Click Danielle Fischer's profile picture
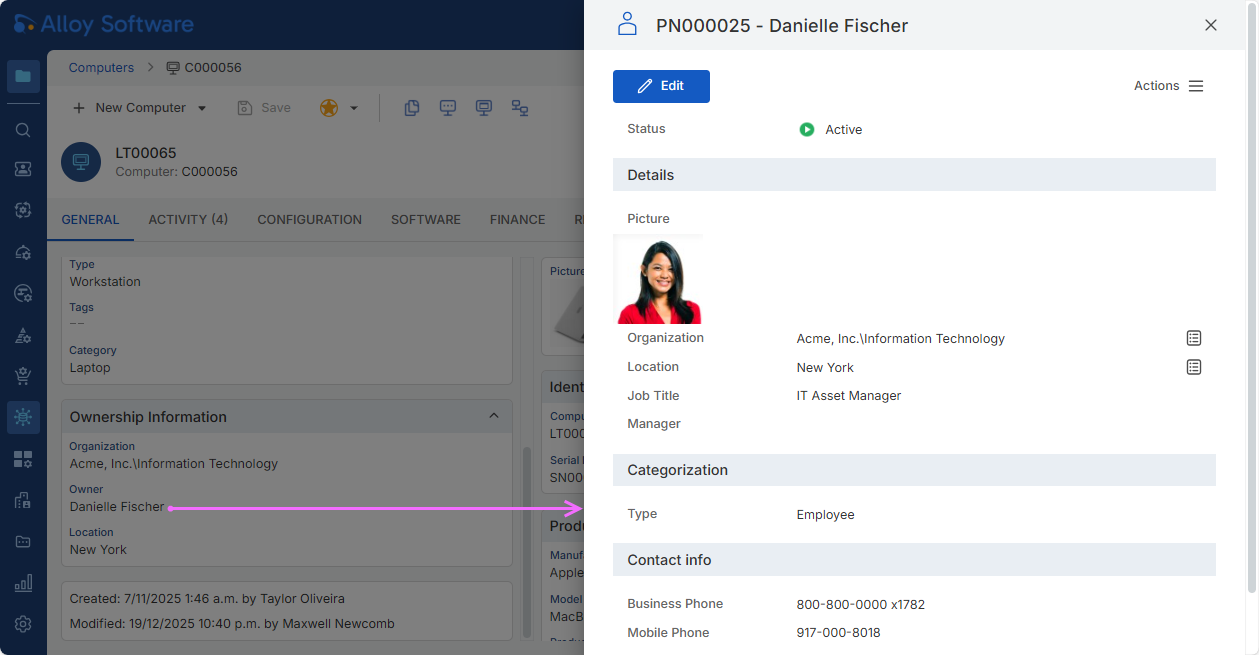The height and width of the screenshot is (655, 1259). [659, 280]
